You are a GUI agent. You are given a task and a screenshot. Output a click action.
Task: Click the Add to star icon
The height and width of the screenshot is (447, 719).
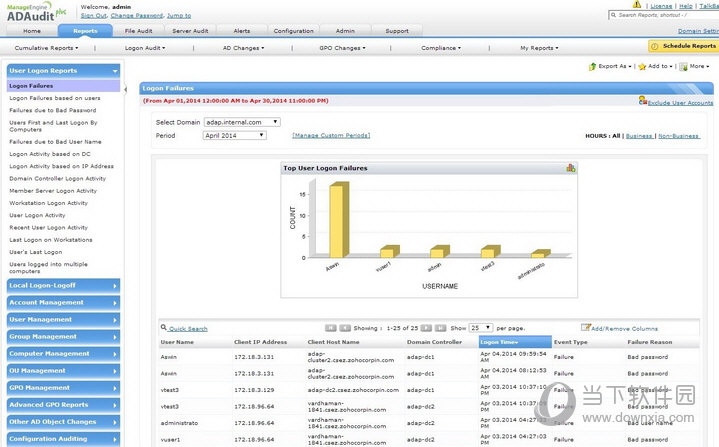click(642, 66)
